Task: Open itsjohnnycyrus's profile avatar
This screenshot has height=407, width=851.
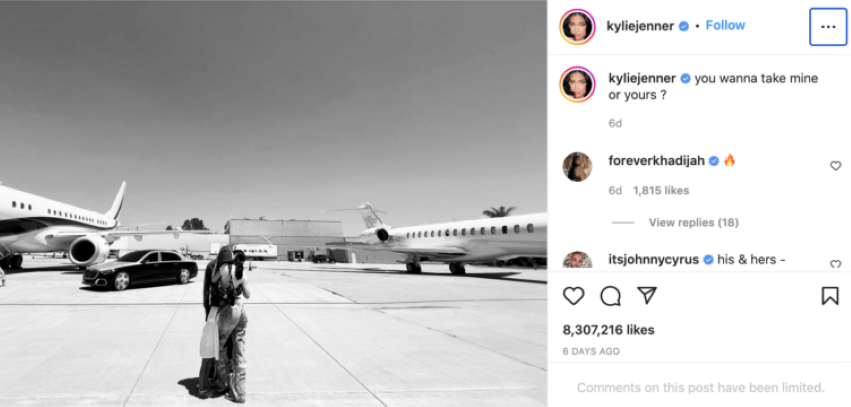Action: pyautogui.click(x=577, y=260)
